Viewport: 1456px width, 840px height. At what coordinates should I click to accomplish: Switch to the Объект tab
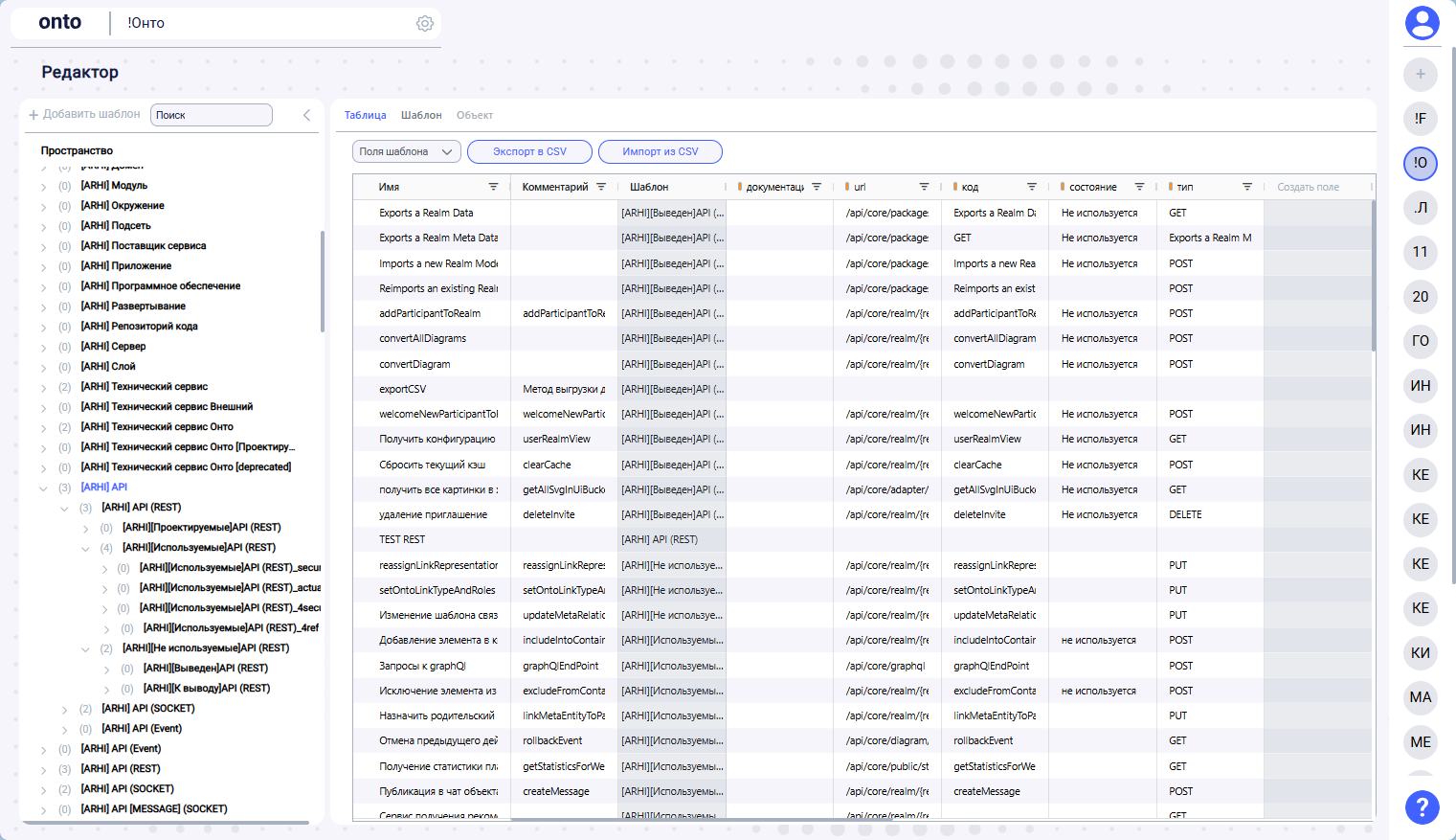[x=475, y=115]
